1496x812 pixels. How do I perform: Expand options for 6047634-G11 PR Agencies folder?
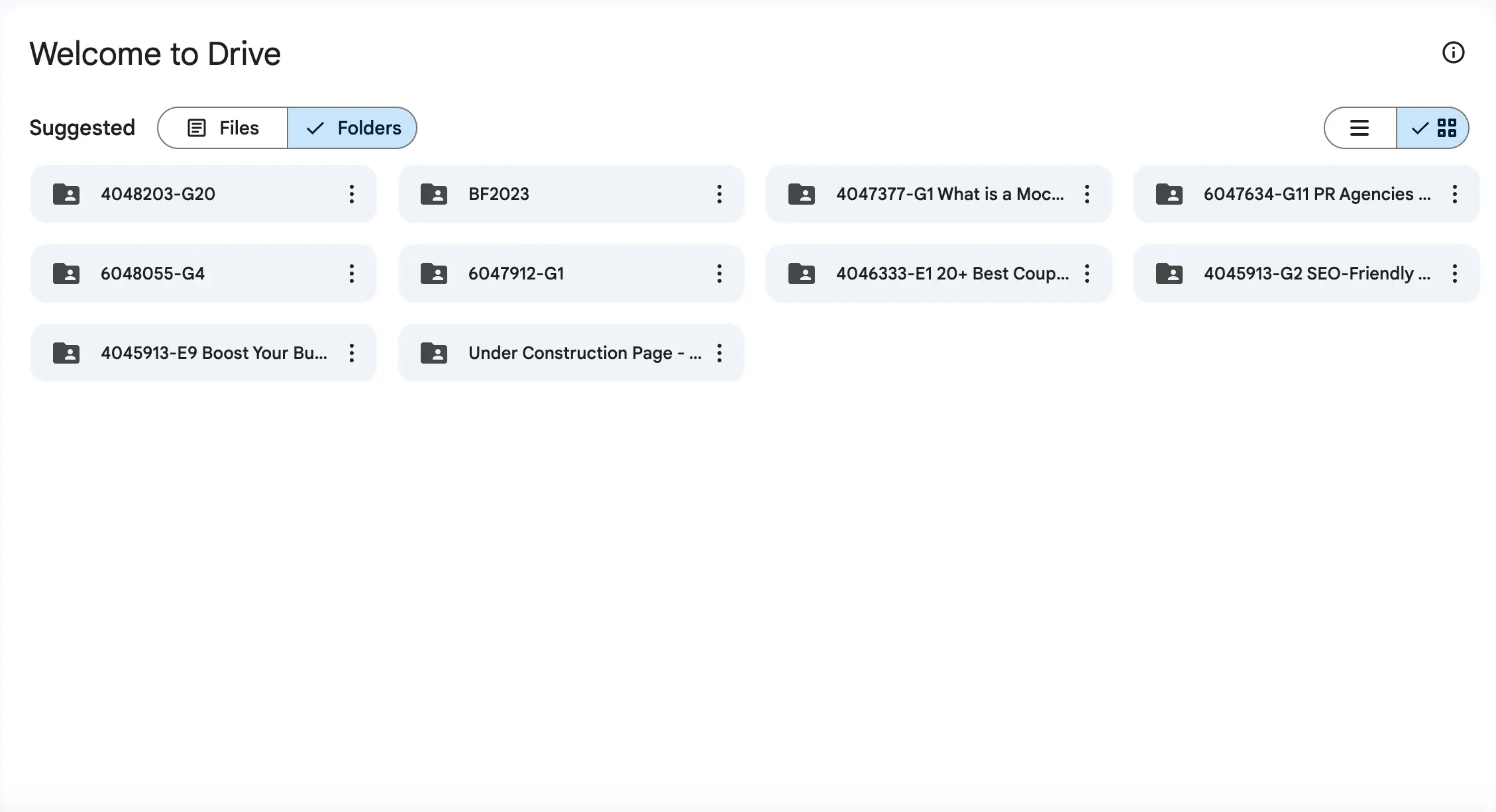(x=1455, y=193)
